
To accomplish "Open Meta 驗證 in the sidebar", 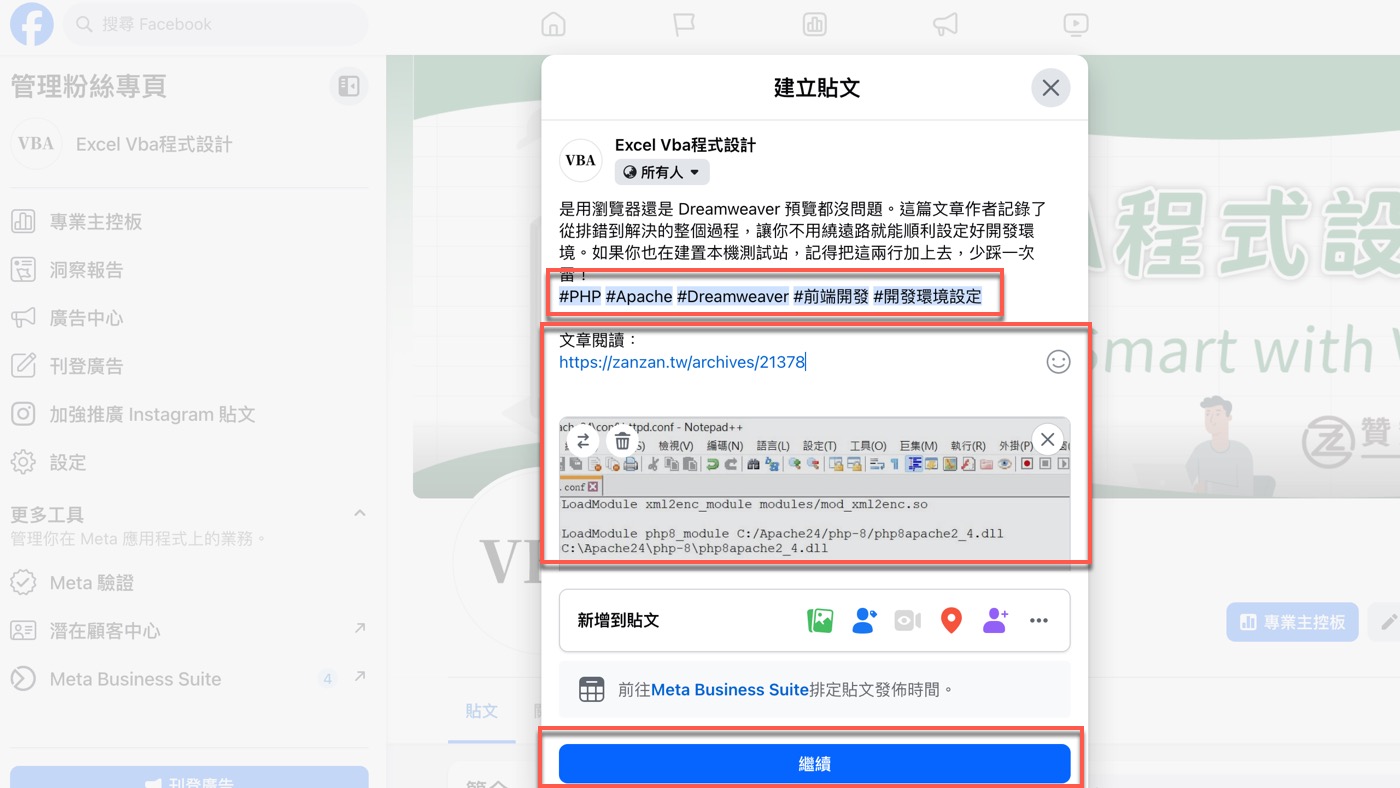I will pyautogui.click(x=188, y=583).
